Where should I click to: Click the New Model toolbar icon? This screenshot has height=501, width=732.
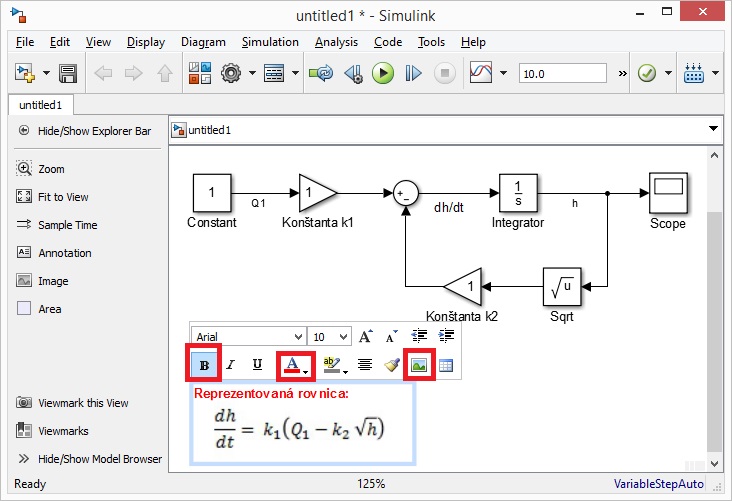click(x=25, y=73)
